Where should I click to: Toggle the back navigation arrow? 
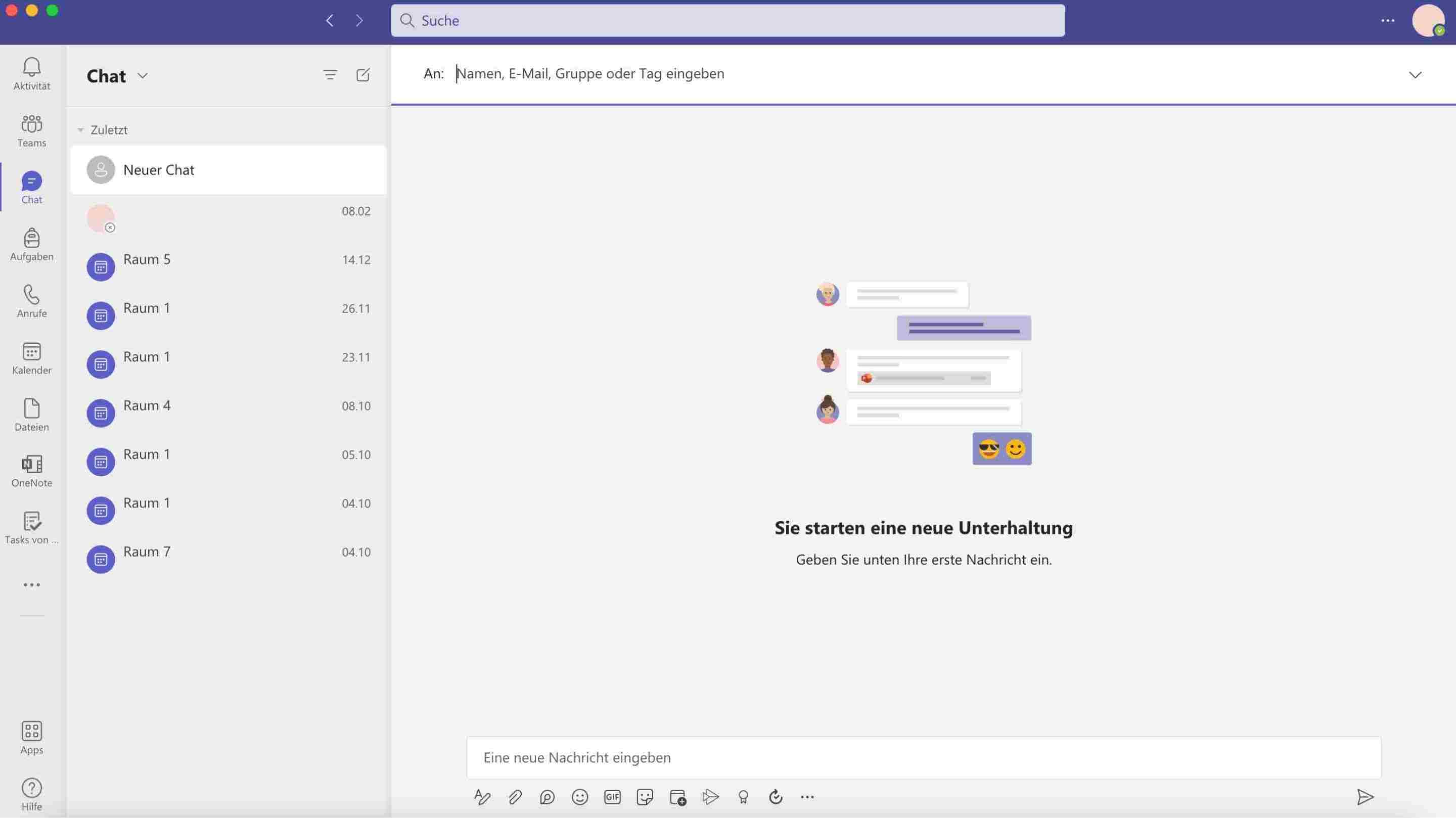329,19
